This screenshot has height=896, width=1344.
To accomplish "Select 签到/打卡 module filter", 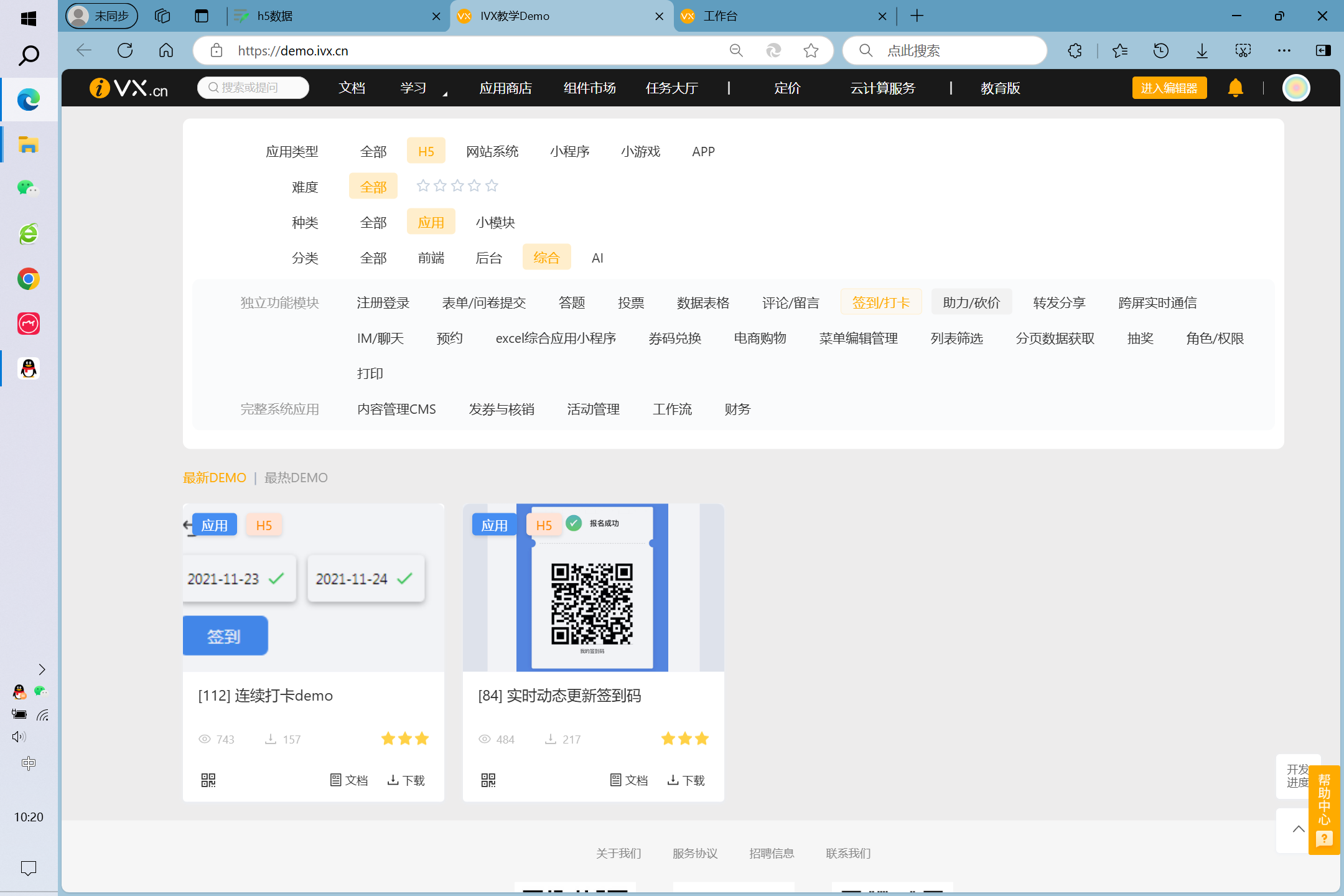I will (x=881, y=302).
